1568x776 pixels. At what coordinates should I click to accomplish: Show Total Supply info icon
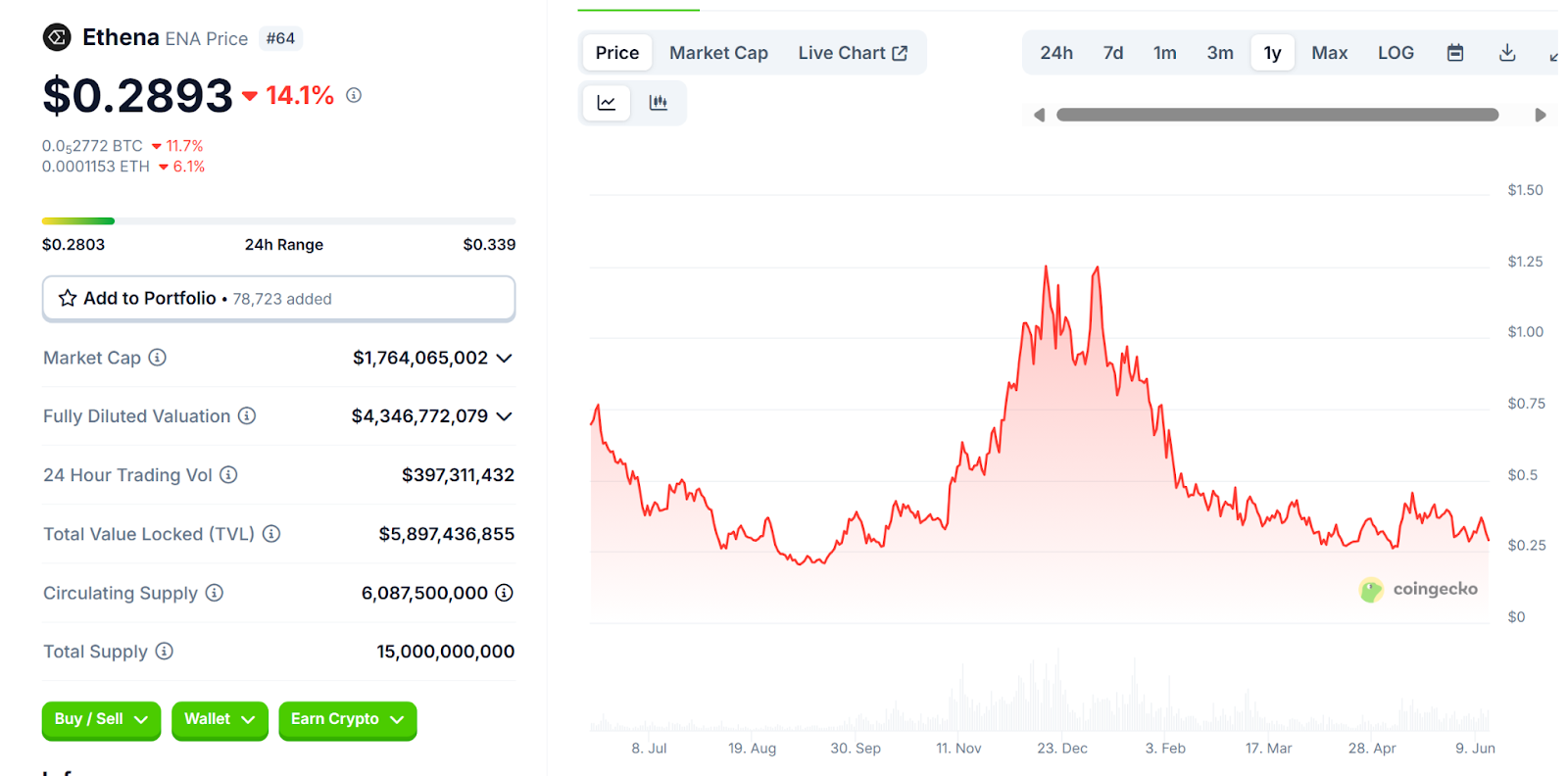point(165,652)
